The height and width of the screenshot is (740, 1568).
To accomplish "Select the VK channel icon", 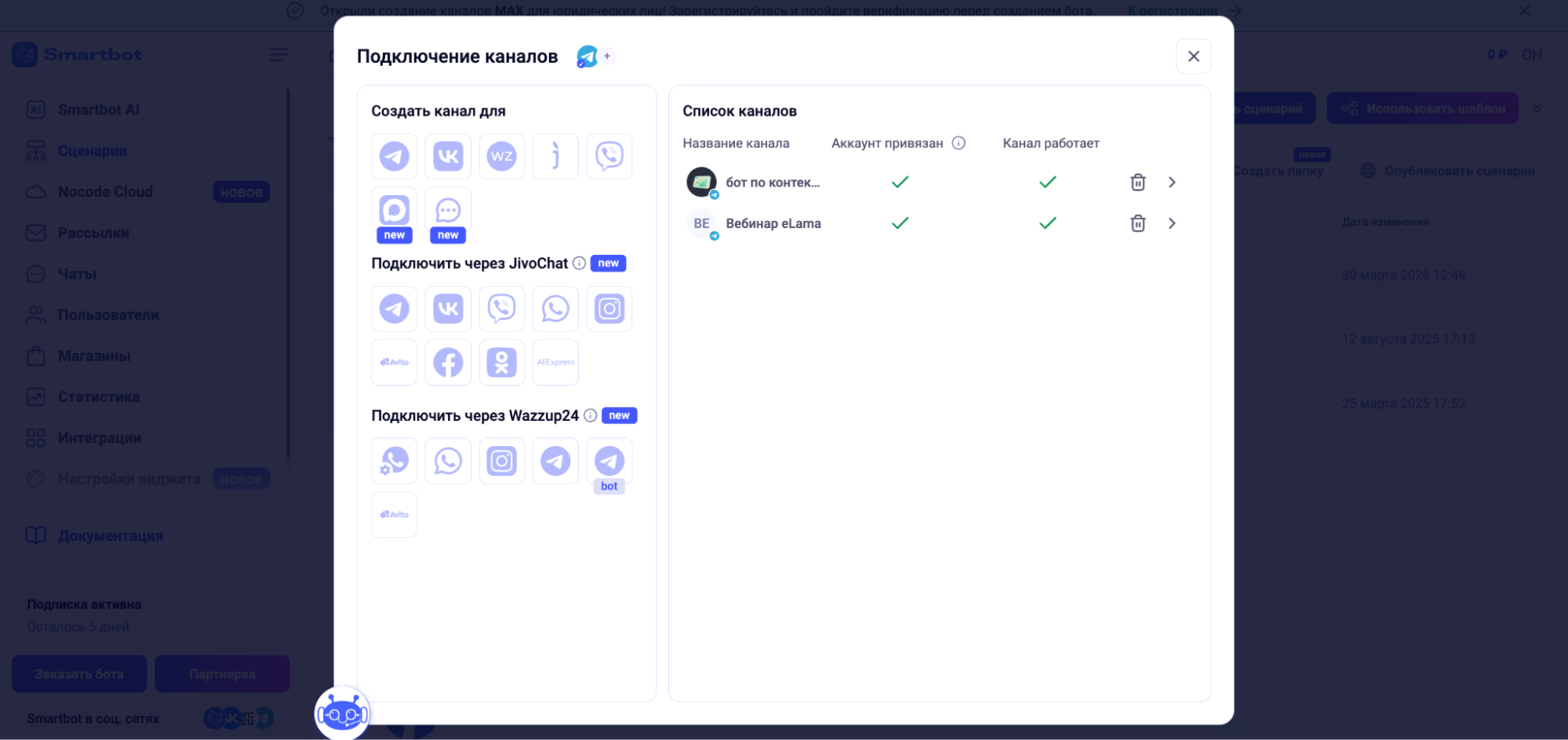I will point(448,156).
